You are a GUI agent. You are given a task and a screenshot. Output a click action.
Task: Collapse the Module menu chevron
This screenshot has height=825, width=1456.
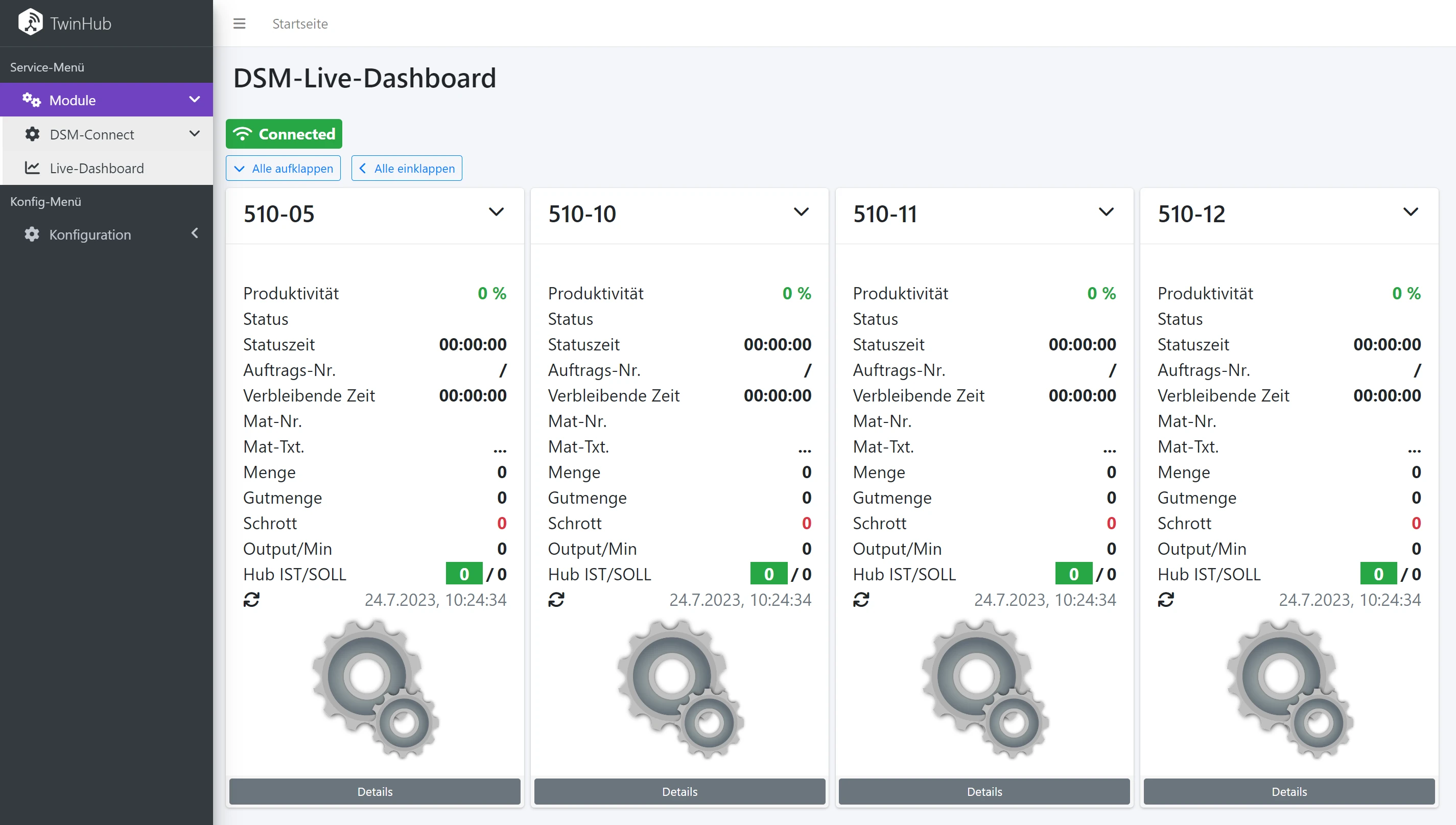(x=194, y=100)
